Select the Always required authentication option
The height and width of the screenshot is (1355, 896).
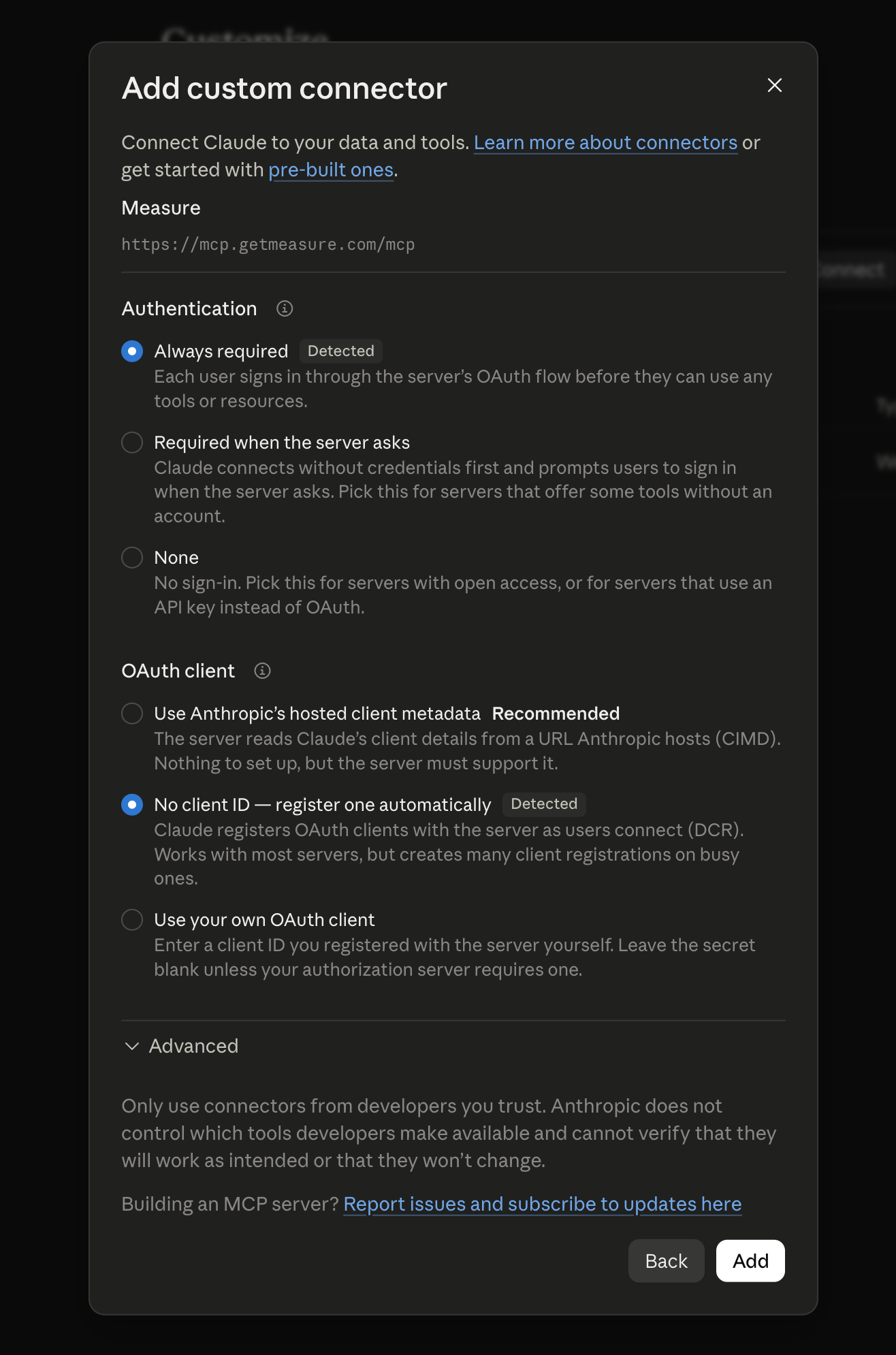pos(132,351)
